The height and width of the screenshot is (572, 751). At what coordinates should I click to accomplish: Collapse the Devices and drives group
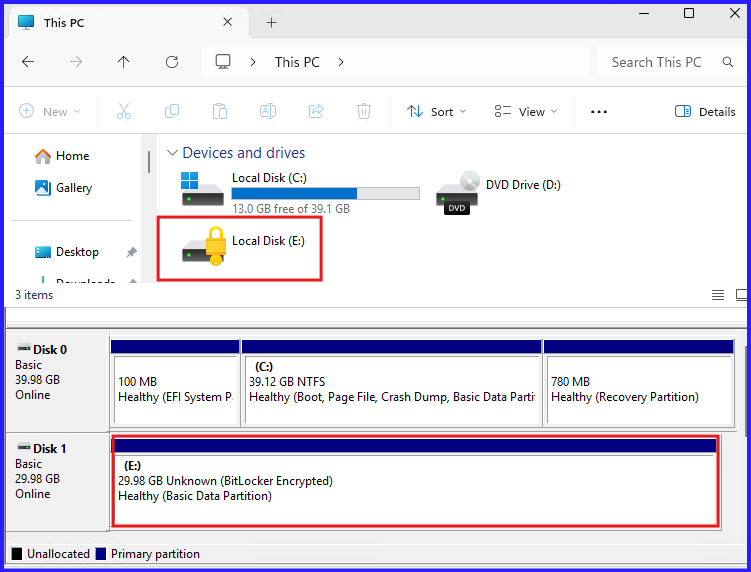pyautogui.click(x=171, y=153)
